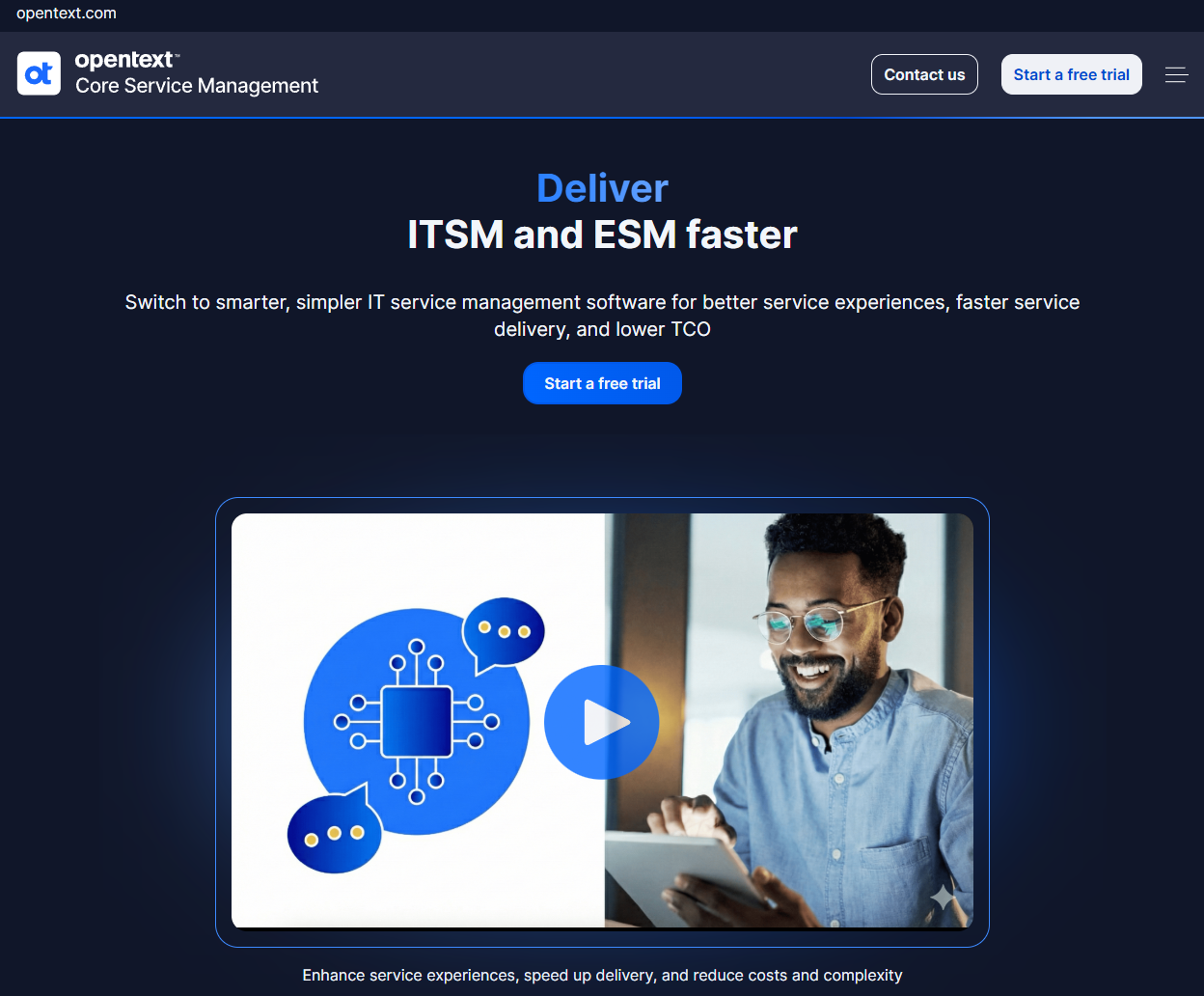Open the hamburger navigation menu
Screen dimensions: 1204x996
pyautogui.click(x=1176, y=74)
